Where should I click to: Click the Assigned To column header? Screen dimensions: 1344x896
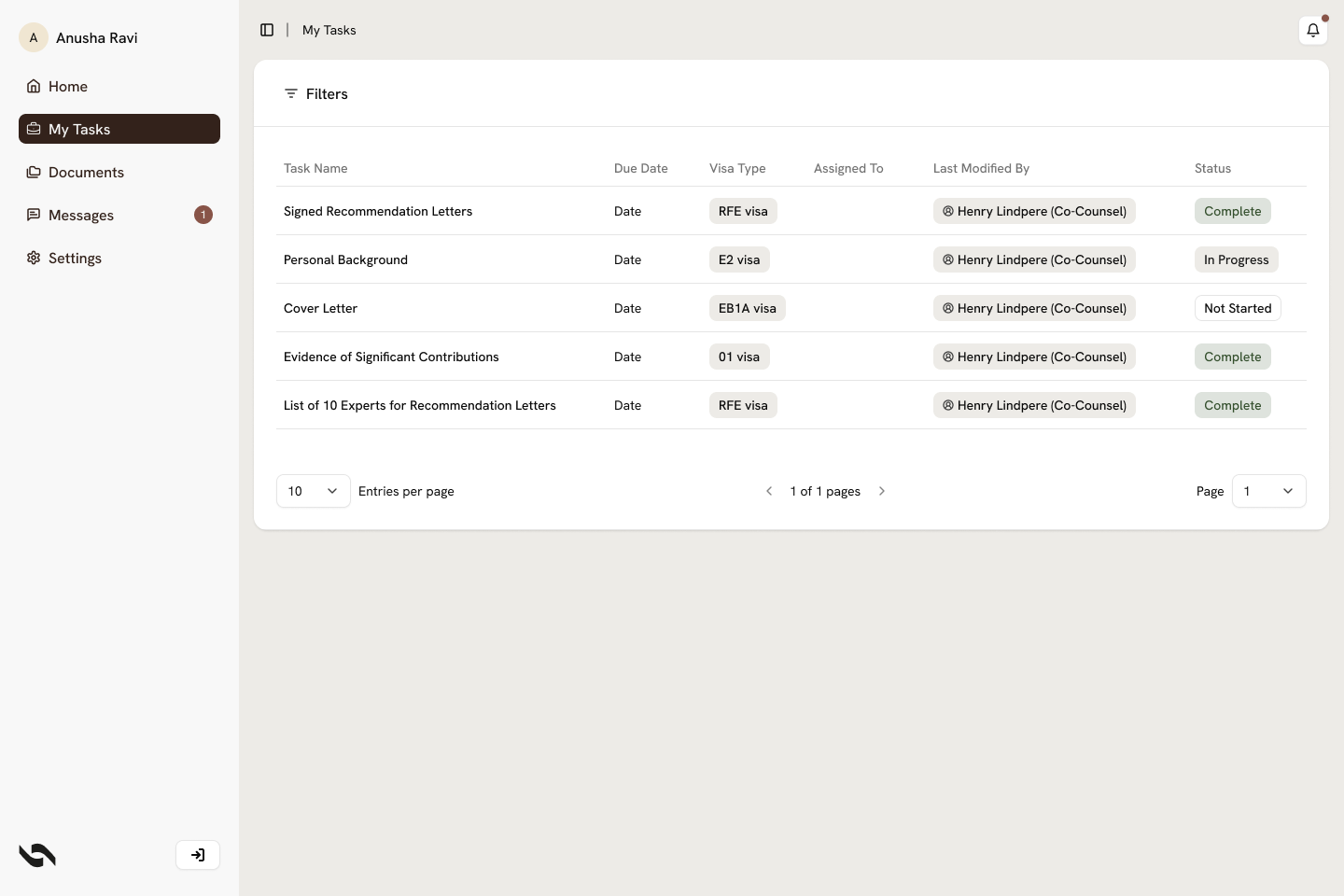(x=848, y=168)
